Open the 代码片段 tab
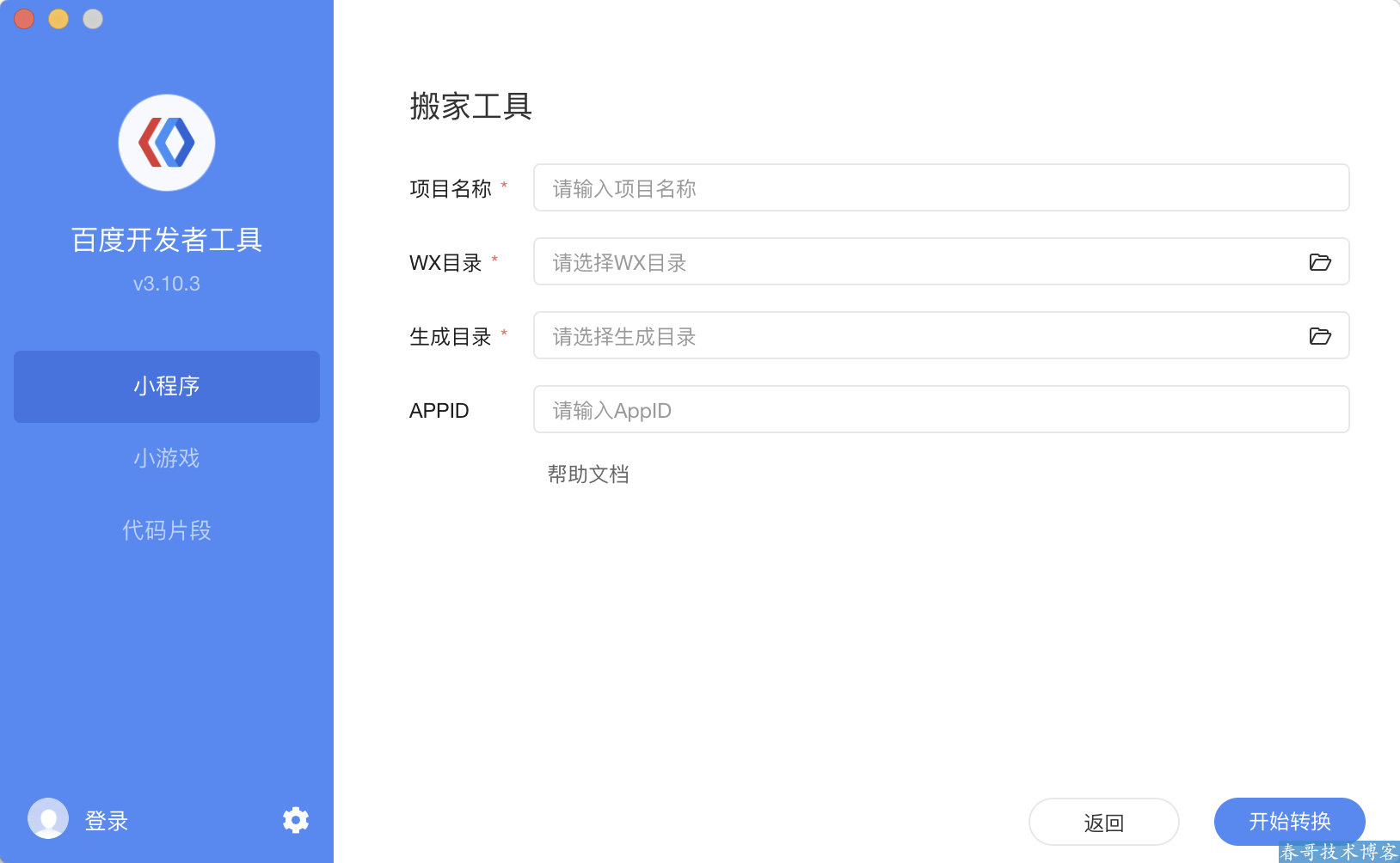 (x=167, y=530)
